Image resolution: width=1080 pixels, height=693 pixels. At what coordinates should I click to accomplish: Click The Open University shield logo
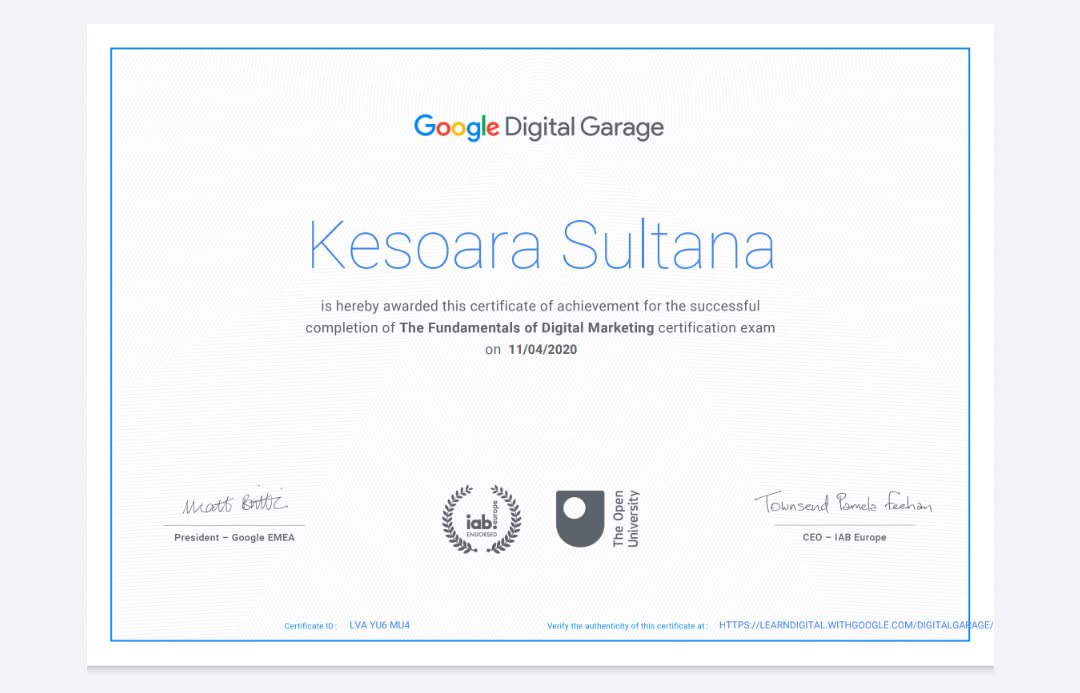[x=580, y=519]
